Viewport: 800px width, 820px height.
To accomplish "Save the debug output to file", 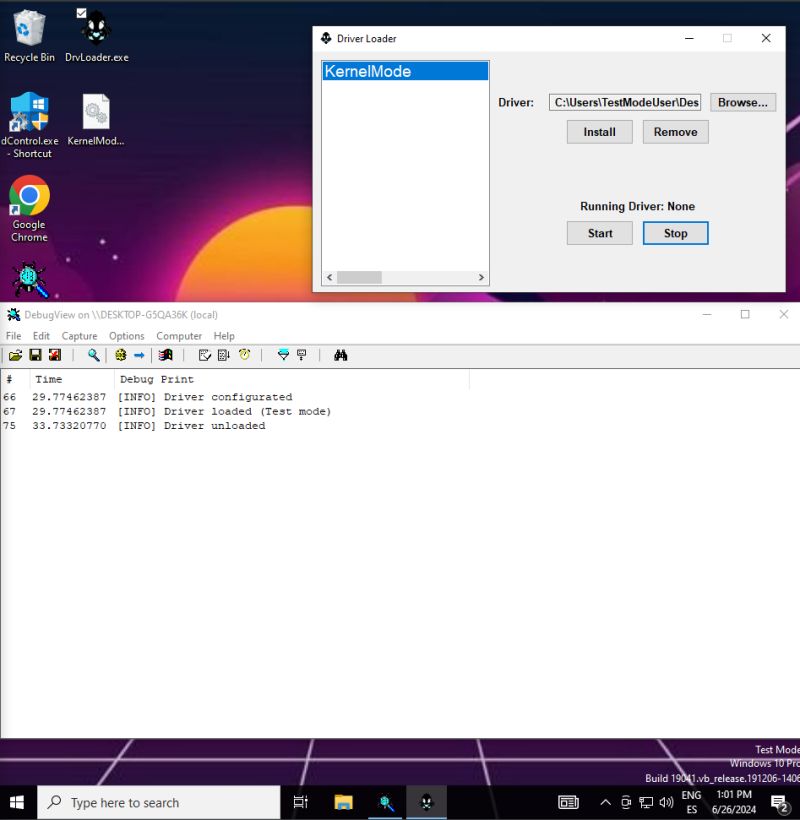I will pyautogui.click(x=35, y=355).
